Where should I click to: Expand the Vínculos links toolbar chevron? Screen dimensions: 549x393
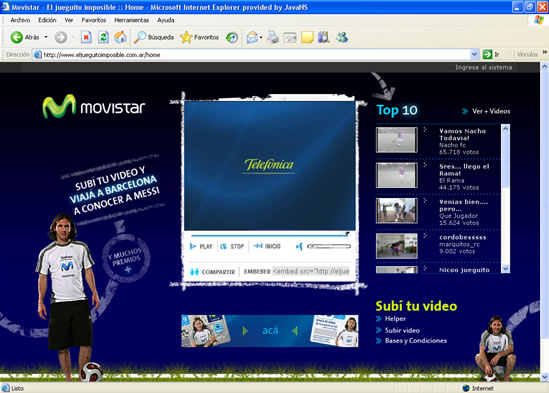click(x=544, y=53)
